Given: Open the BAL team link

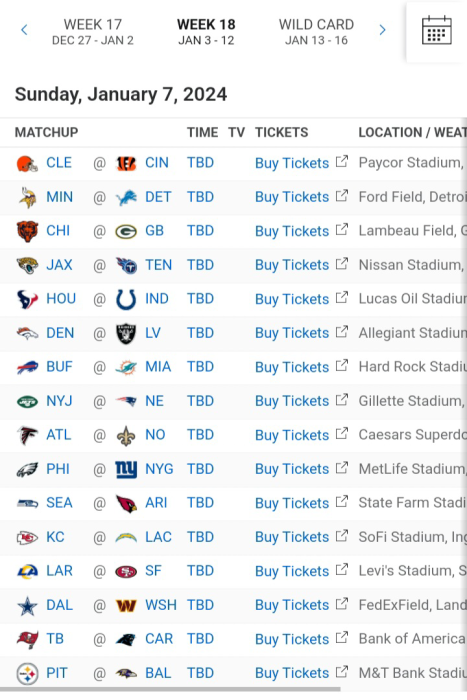Looking at the screenshot, I should pos(158,673).
